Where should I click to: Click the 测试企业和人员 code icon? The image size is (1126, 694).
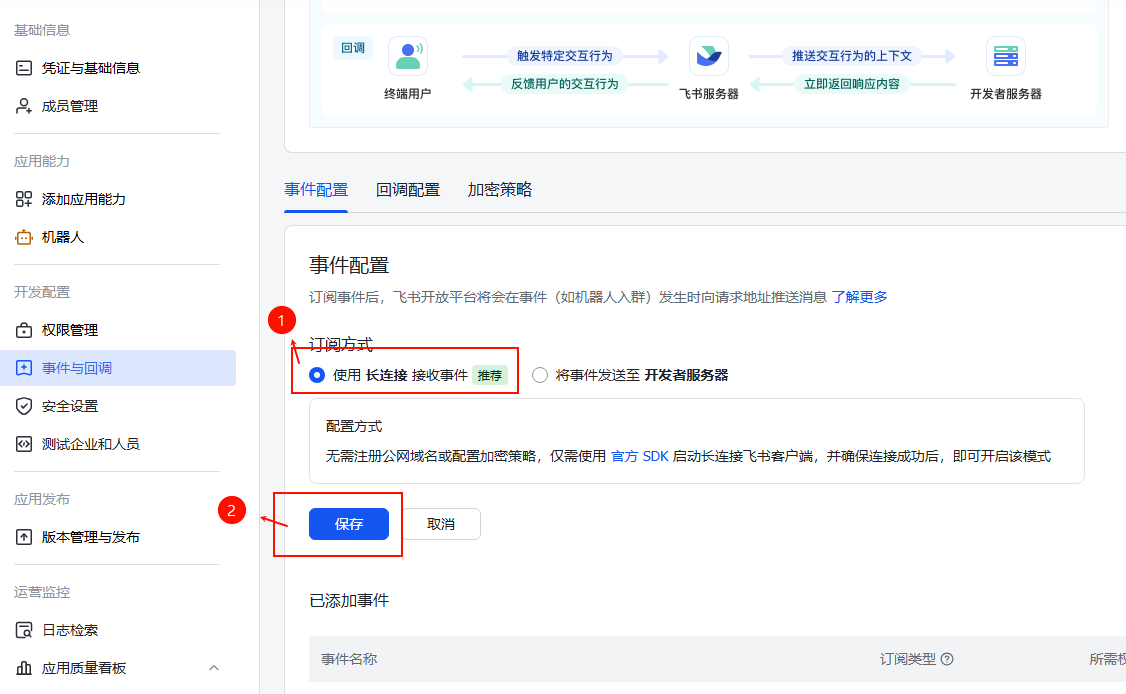[x=24, y=444]
